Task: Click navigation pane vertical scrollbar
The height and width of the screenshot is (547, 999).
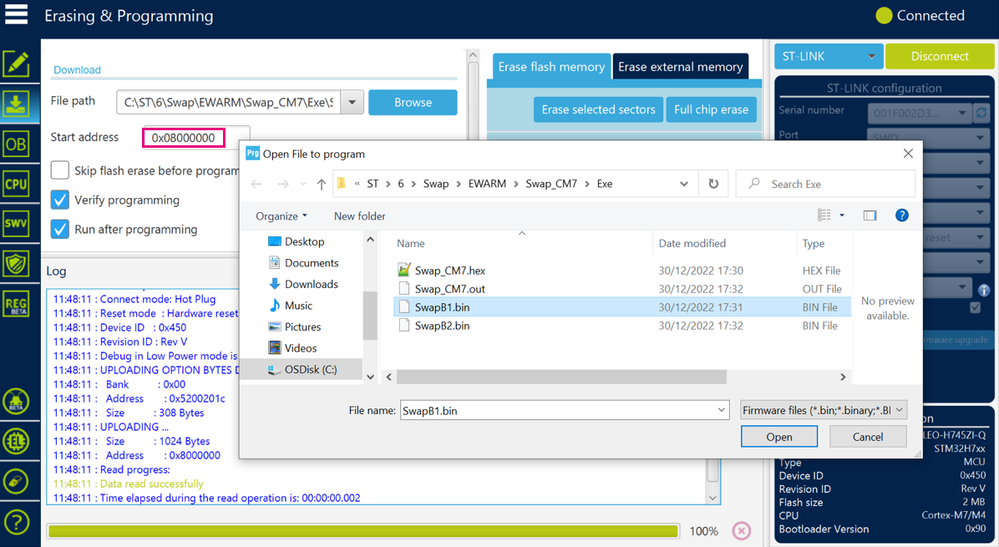Action: pyautogui.click(x=370, y=315)
